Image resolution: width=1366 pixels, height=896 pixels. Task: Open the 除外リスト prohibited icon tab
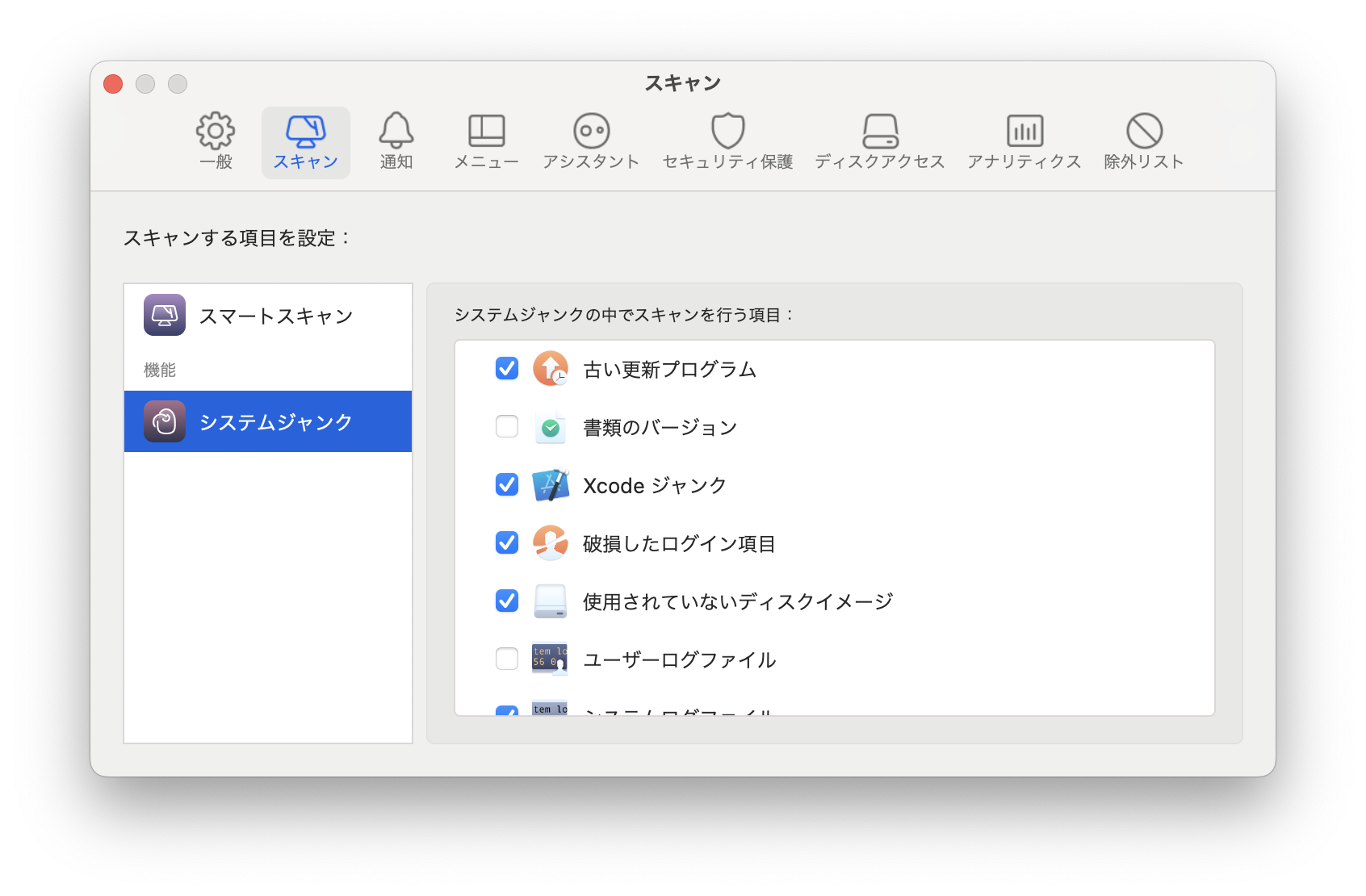pos(1144,131)
